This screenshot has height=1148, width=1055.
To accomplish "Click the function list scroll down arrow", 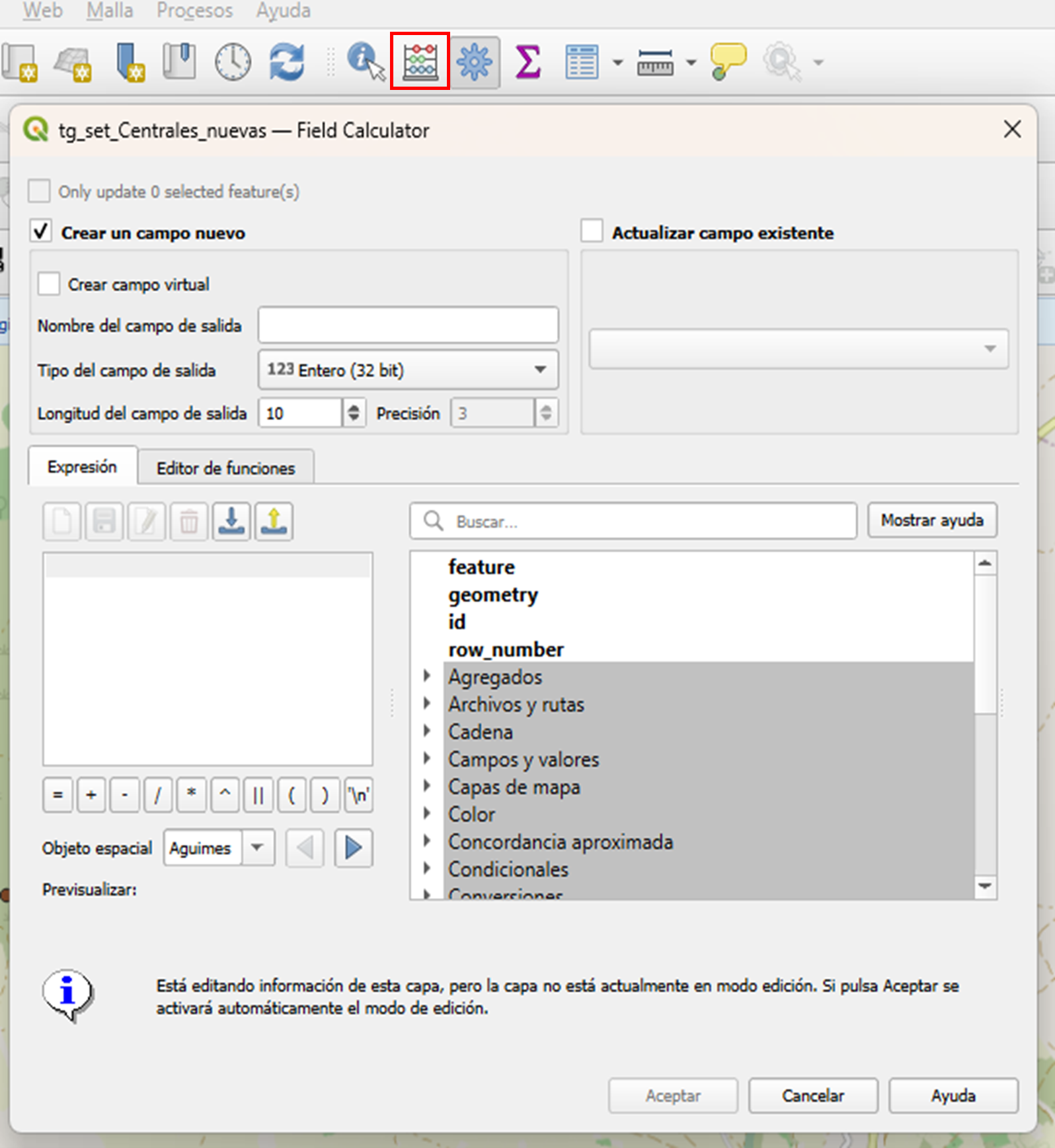I will pyautogui.click(x=985, y=885).
